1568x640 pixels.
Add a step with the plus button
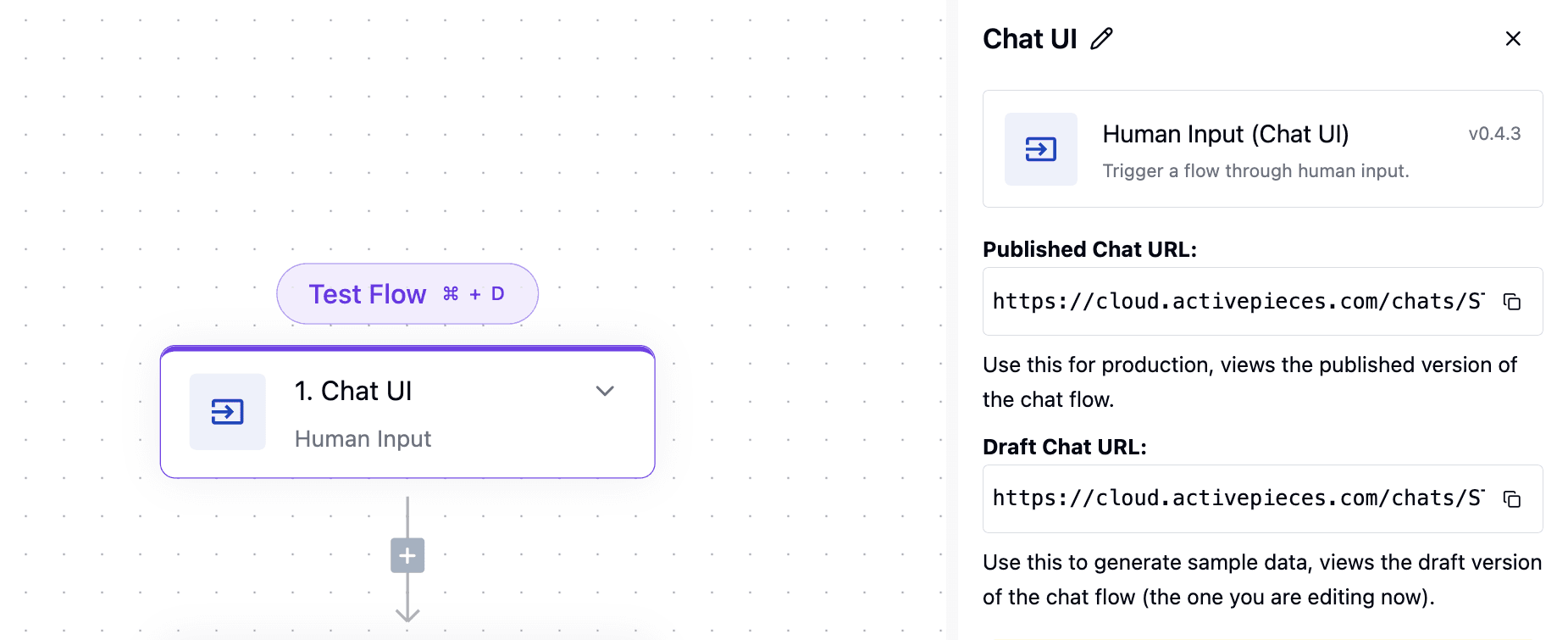[x=407, y=555]
